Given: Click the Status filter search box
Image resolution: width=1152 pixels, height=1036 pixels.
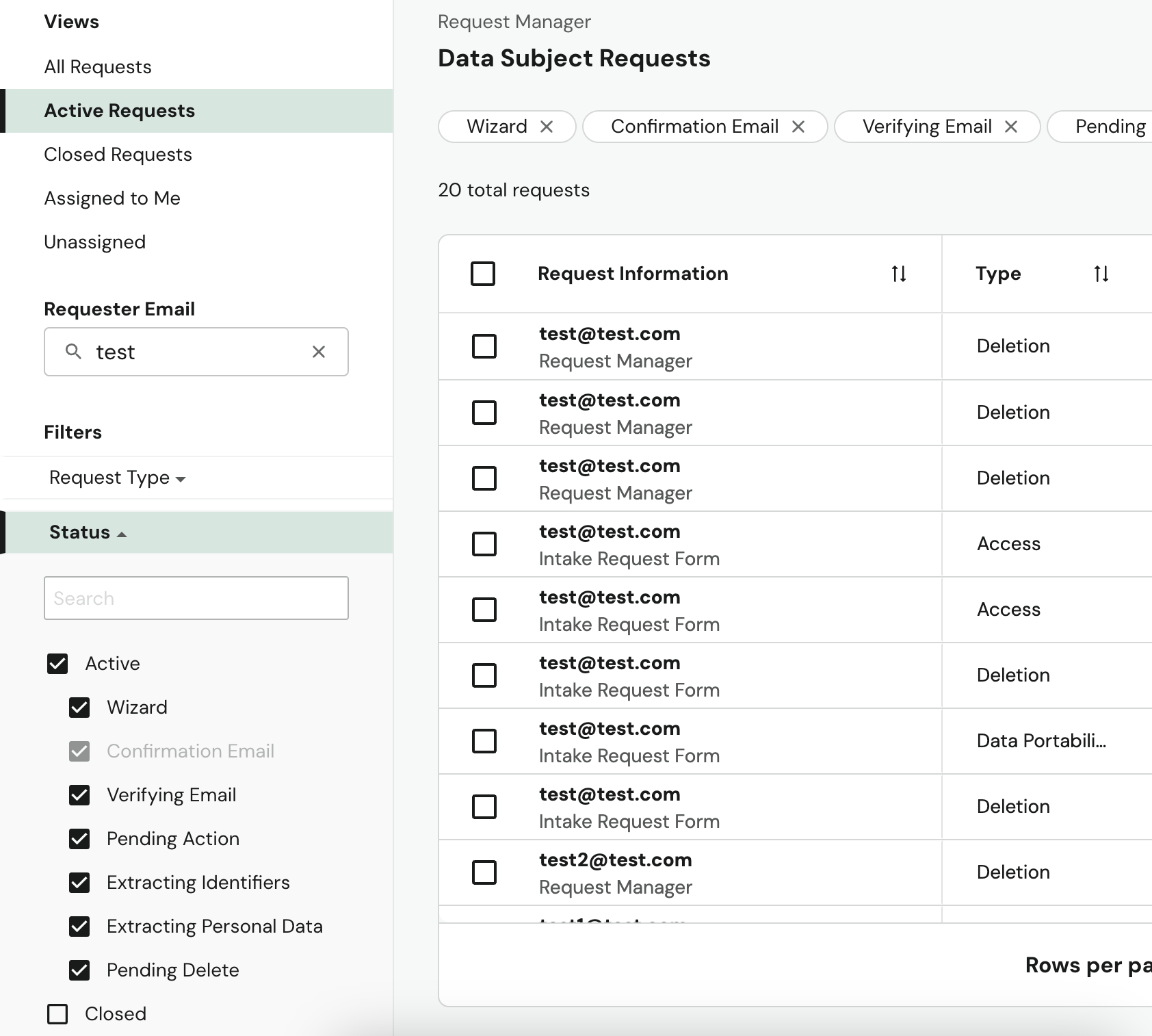Looking at the screenshot, I should coord(196,598).
